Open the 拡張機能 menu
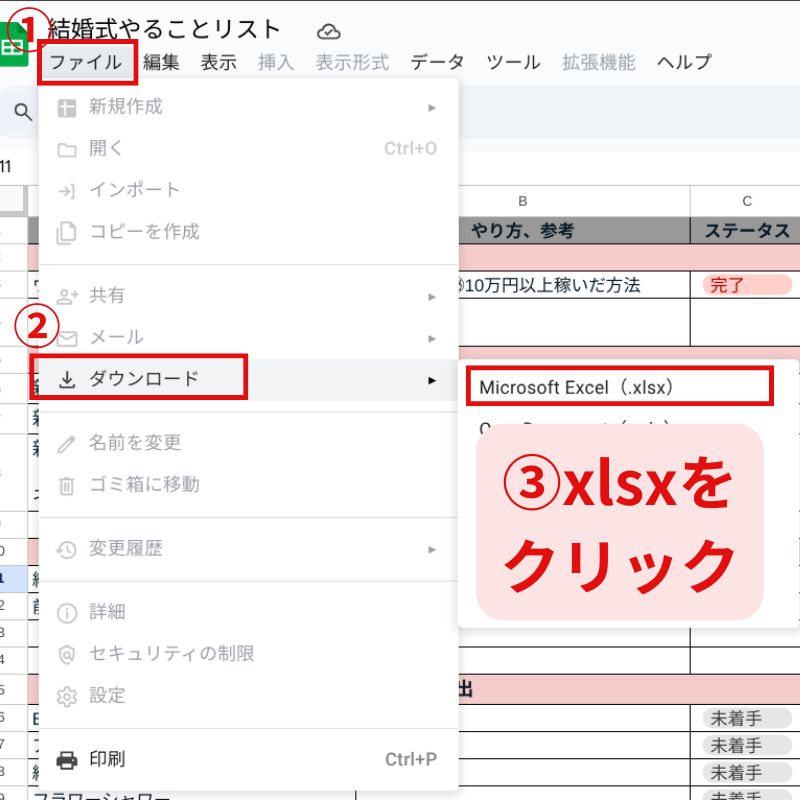The image size is (800, 800). [598, 62]
